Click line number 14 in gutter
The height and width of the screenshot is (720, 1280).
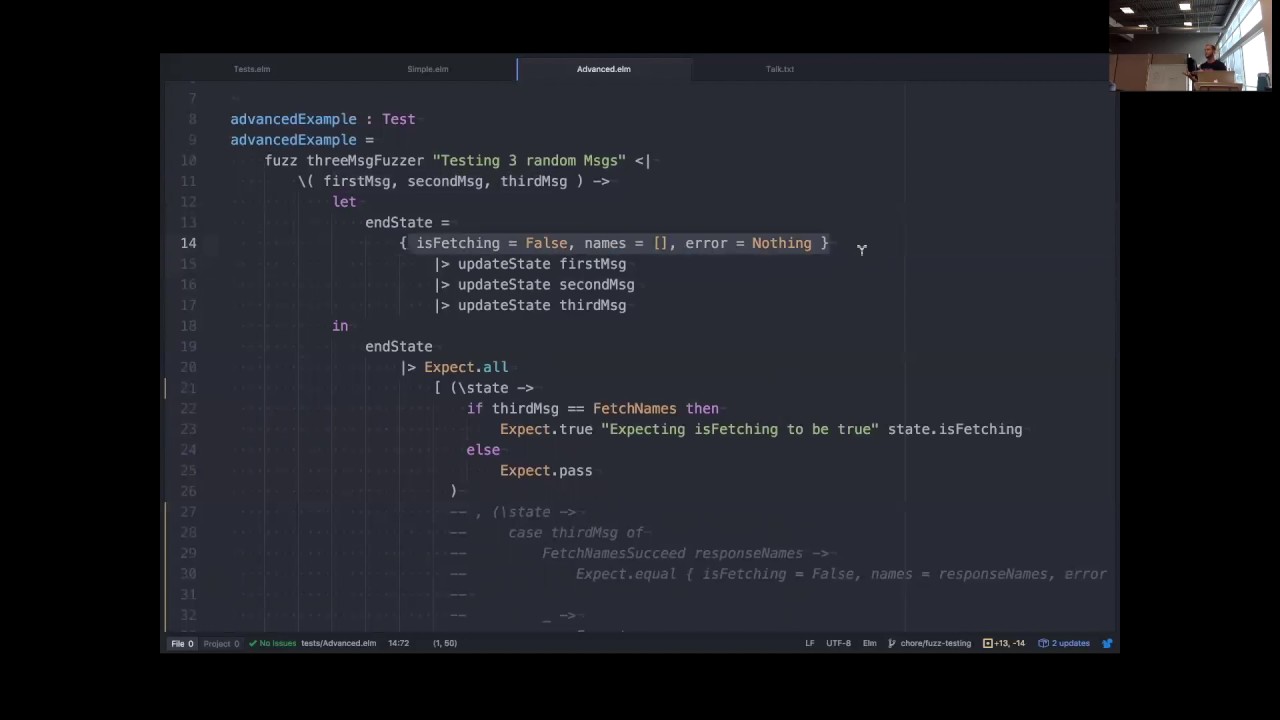[x=188, y=243]
